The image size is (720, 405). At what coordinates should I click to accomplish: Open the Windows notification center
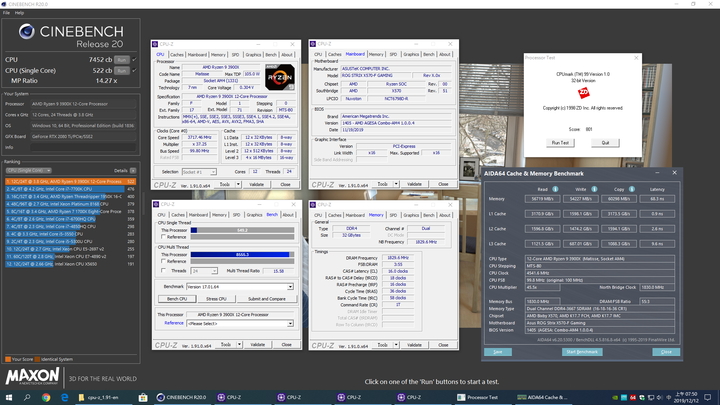click(x=708, y=397)
